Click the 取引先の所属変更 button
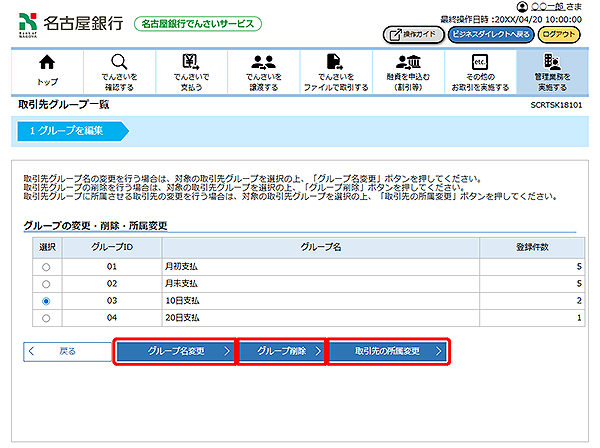600x448 pixels. [x=388, y=352]
